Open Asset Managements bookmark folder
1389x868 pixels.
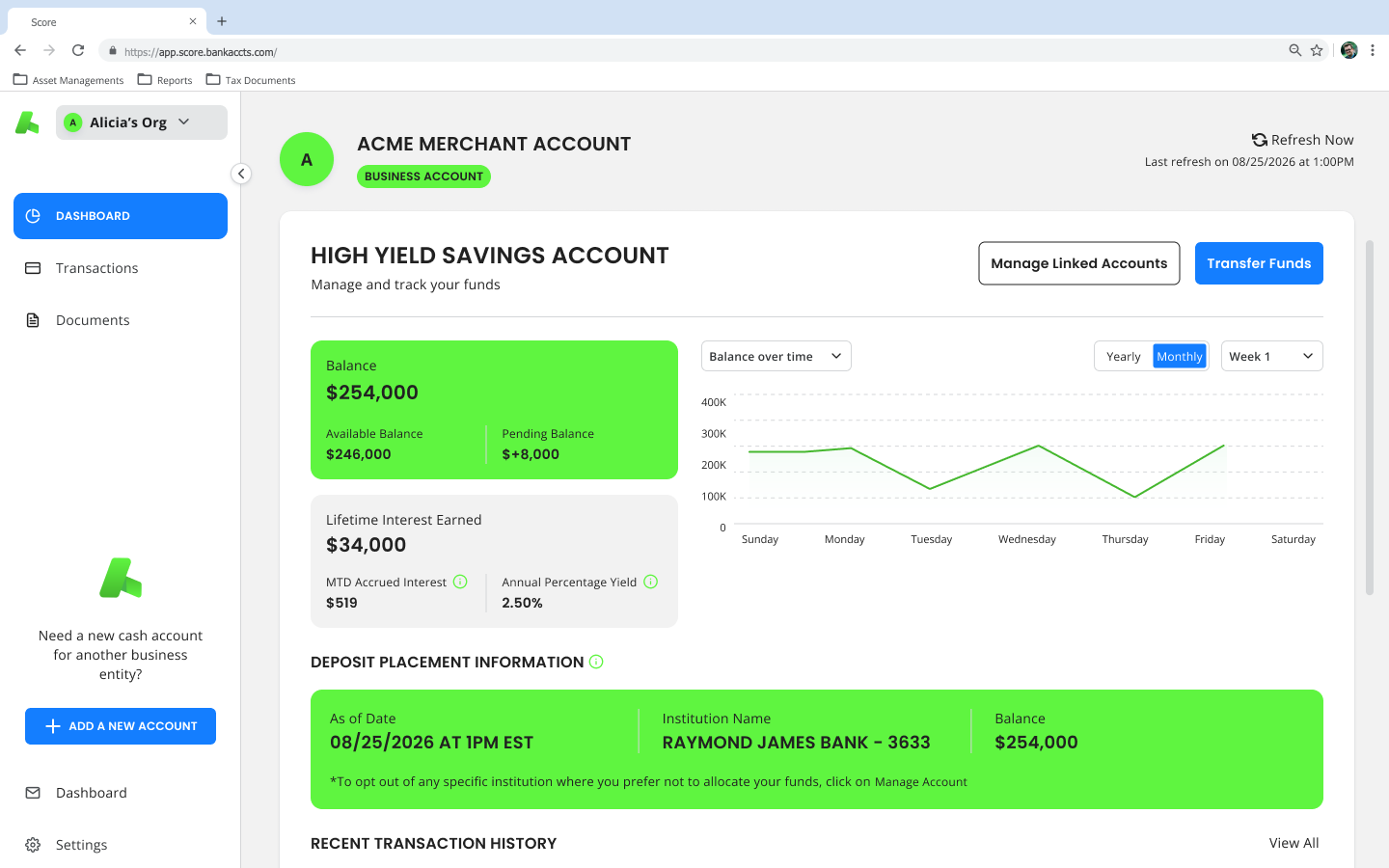tap(68, 80)
